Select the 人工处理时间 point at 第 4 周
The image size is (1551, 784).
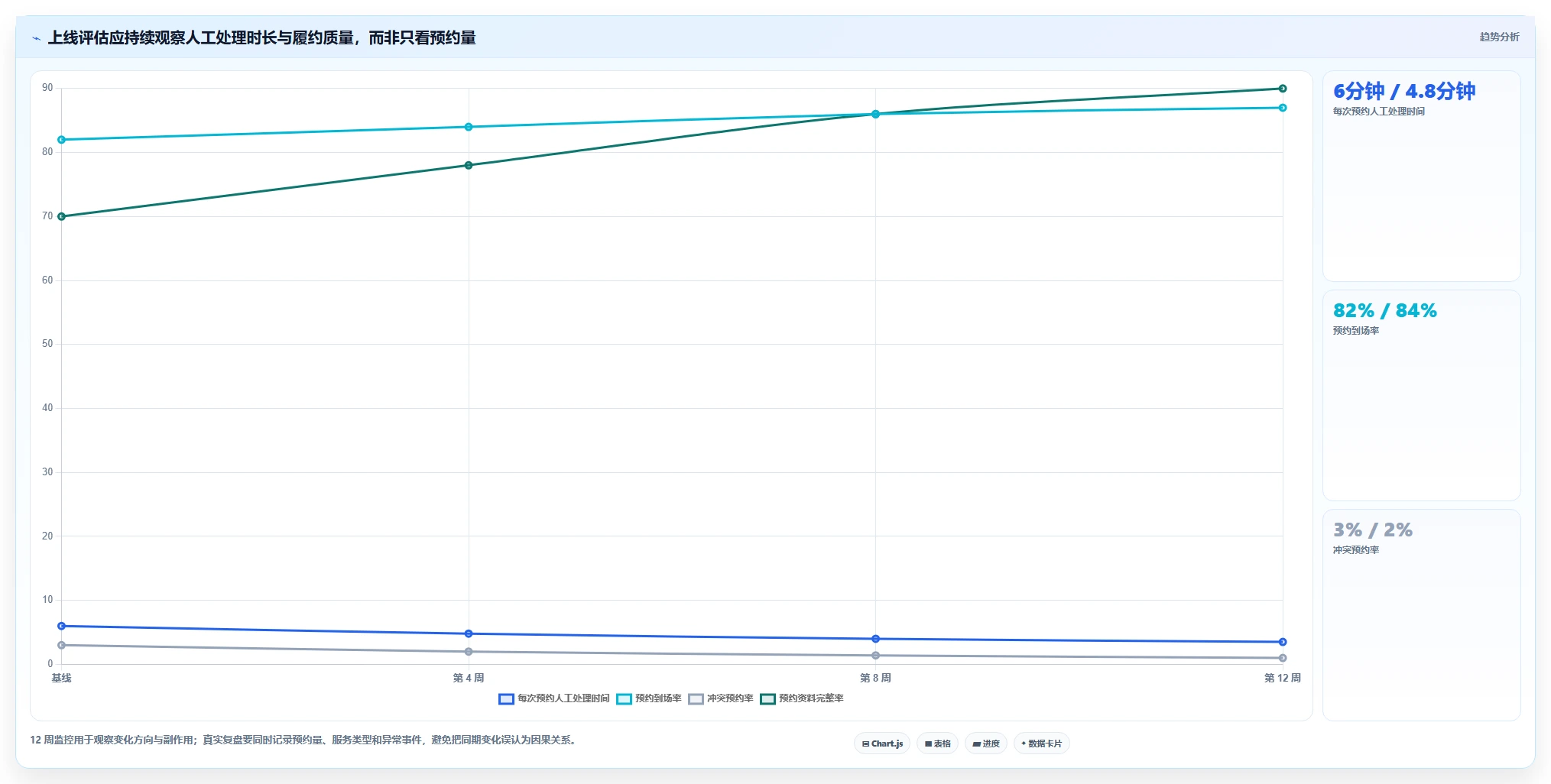469,633
